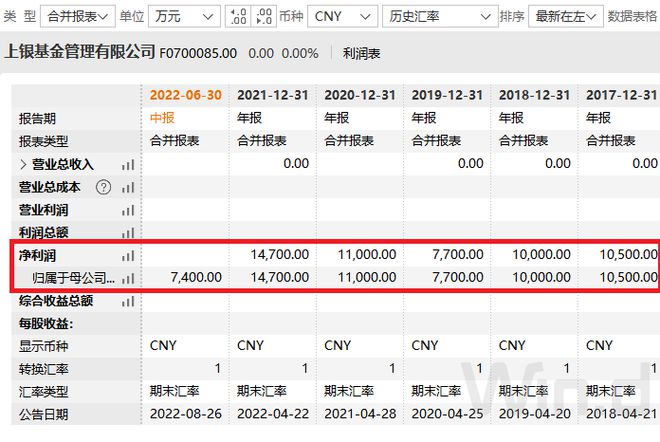Viewport: 660px width, 442px height.
Task: Select the 2022-06-30 column header
Action: [186, 95]
